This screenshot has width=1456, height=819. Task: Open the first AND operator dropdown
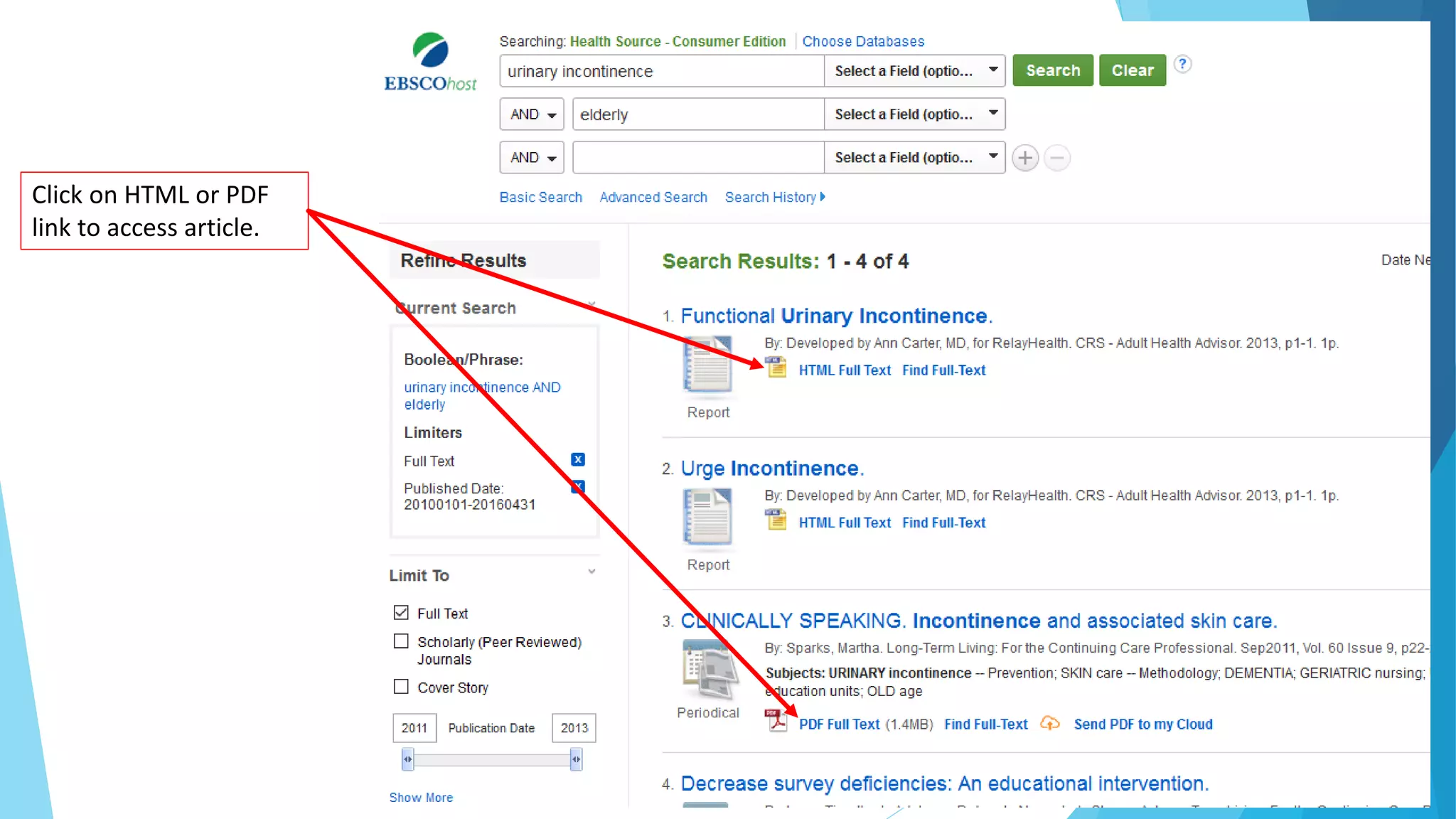click(532, 114)
